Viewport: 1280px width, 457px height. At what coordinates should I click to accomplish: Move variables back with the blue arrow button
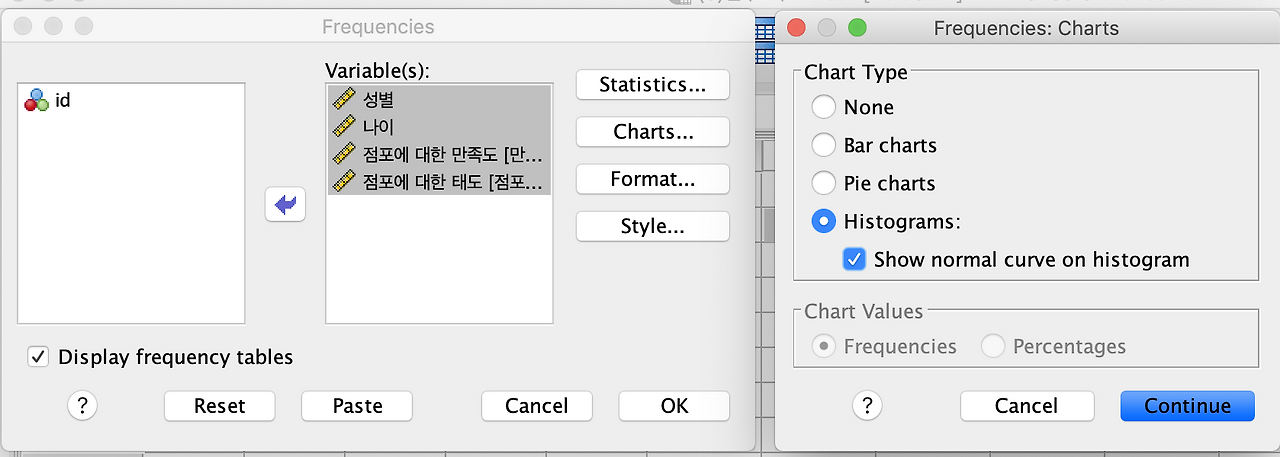coord(285,205)
